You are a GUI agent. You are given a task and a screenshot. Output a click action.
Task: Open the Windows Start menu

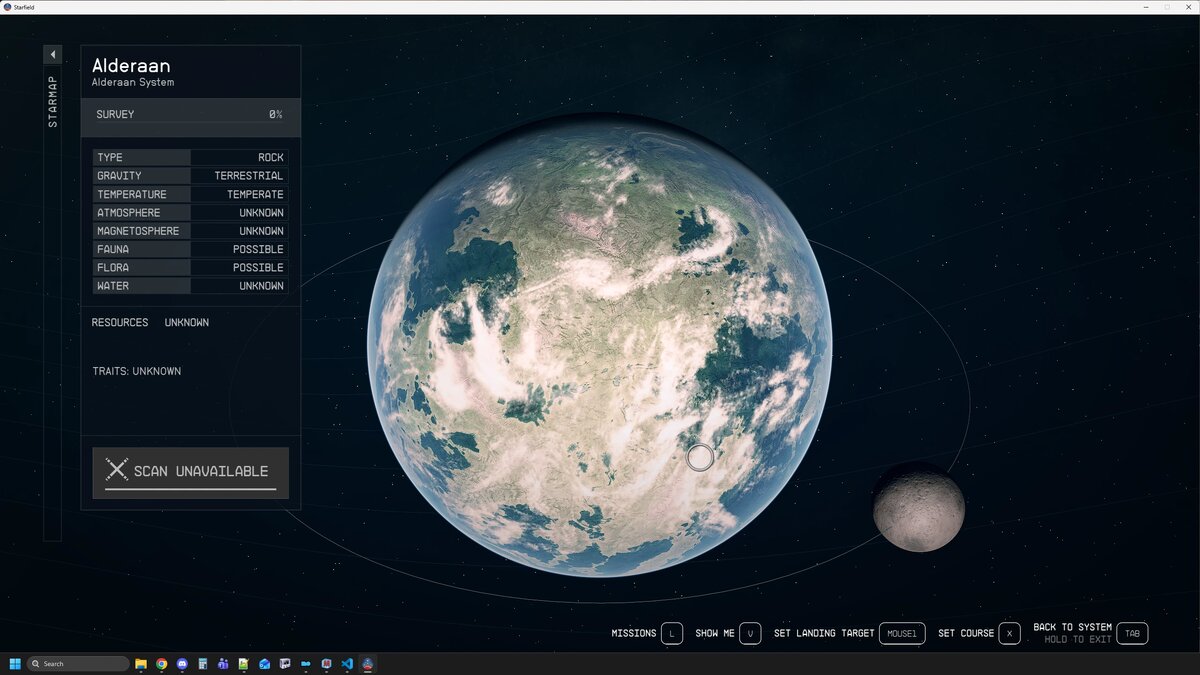coord(15,664)
